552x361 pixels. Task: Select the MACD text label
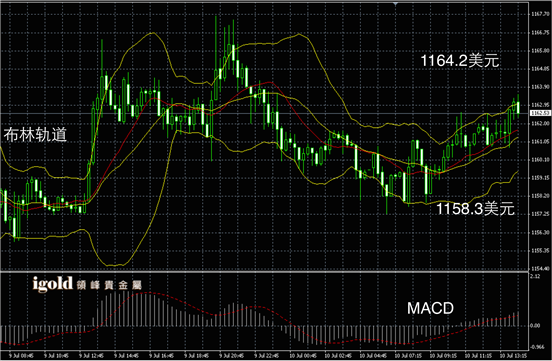431,309
